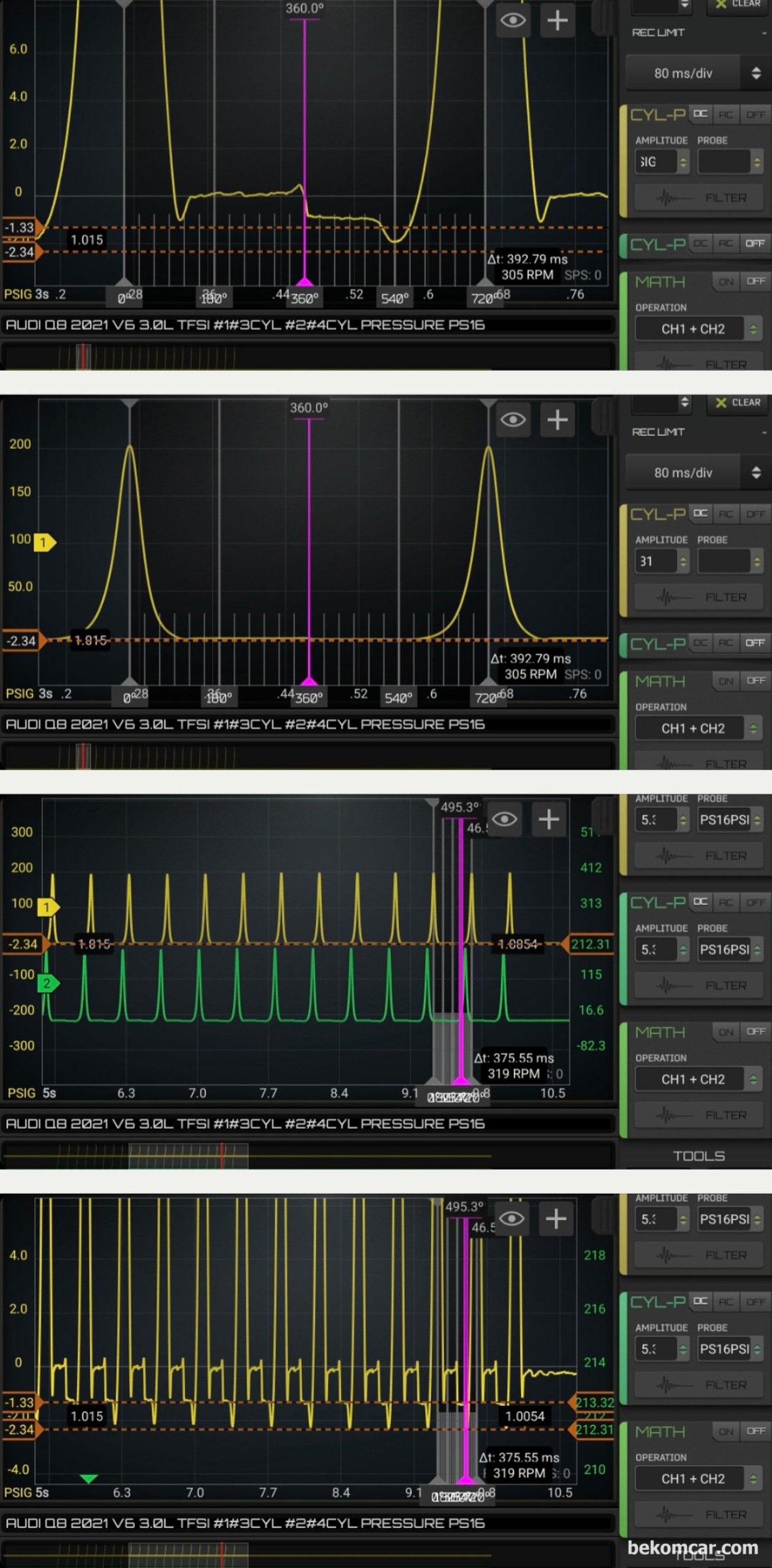The image size is (772, 1568).
Task: Click the Δt: 375.55 ms readout, third screenshot
Action: pos(514,1059)
